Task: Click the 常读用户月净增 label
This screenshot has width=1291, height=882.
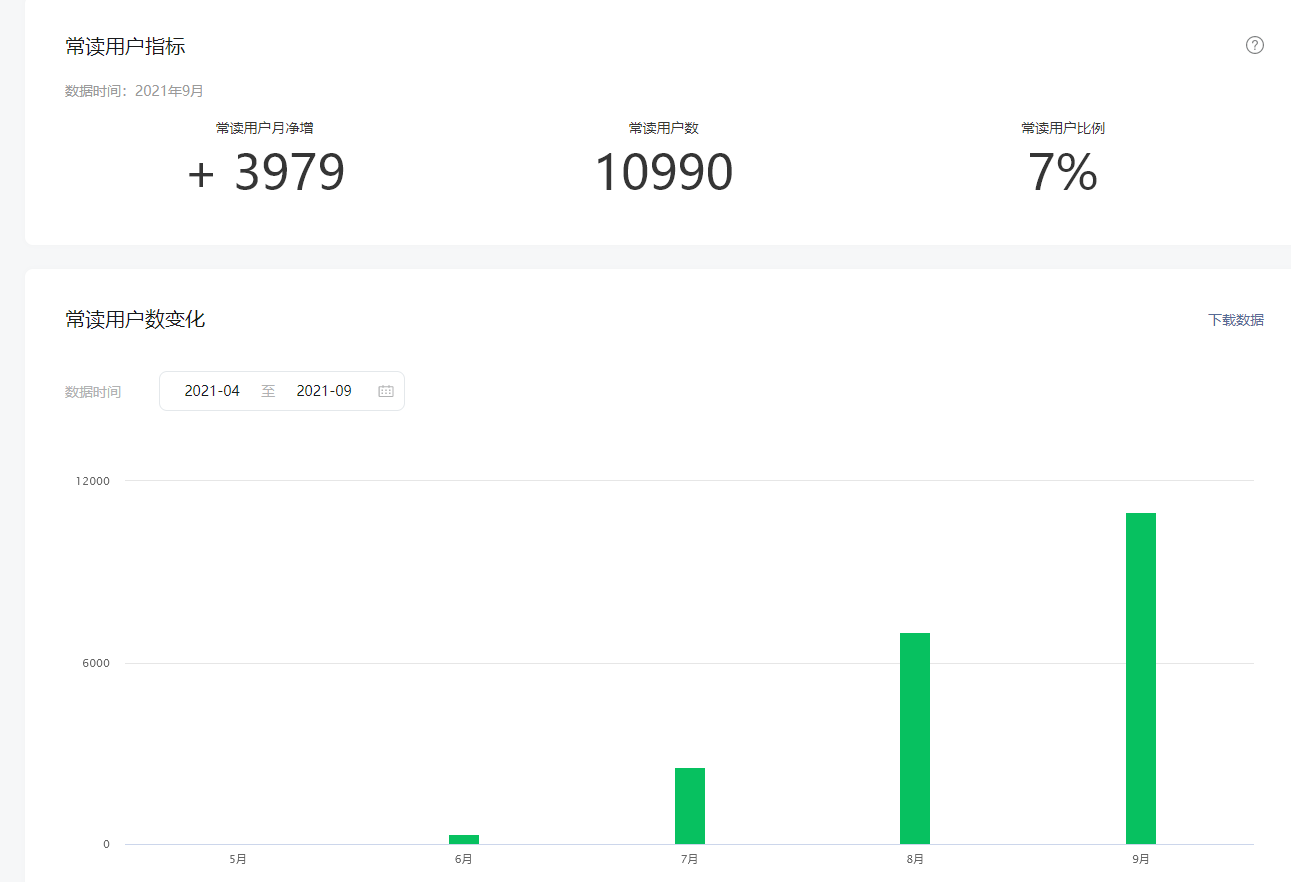Action: point(265,128)
